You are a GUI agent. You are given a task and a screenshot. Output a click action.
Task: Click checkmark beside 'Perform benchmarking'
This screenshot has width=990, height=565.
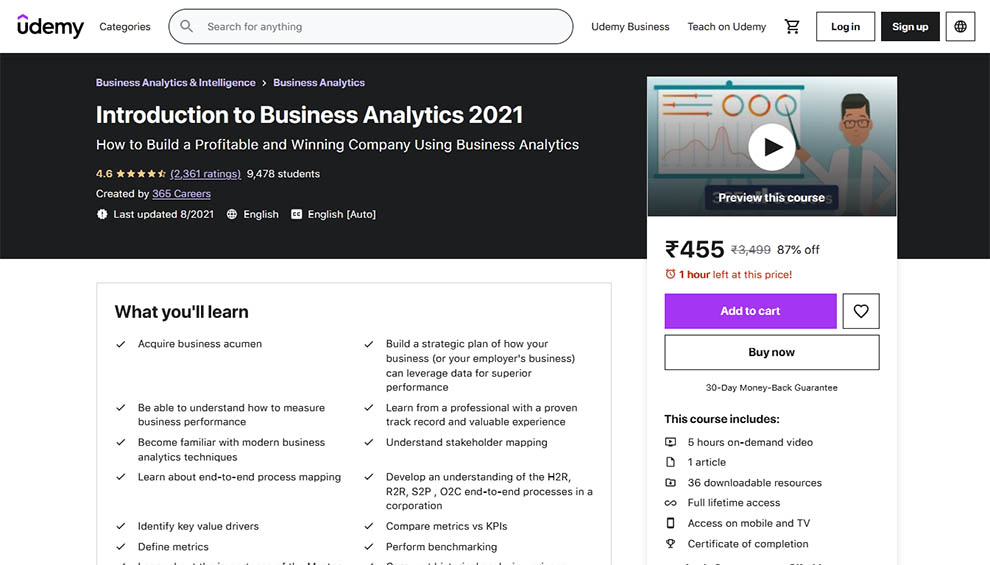click(369, 547)
